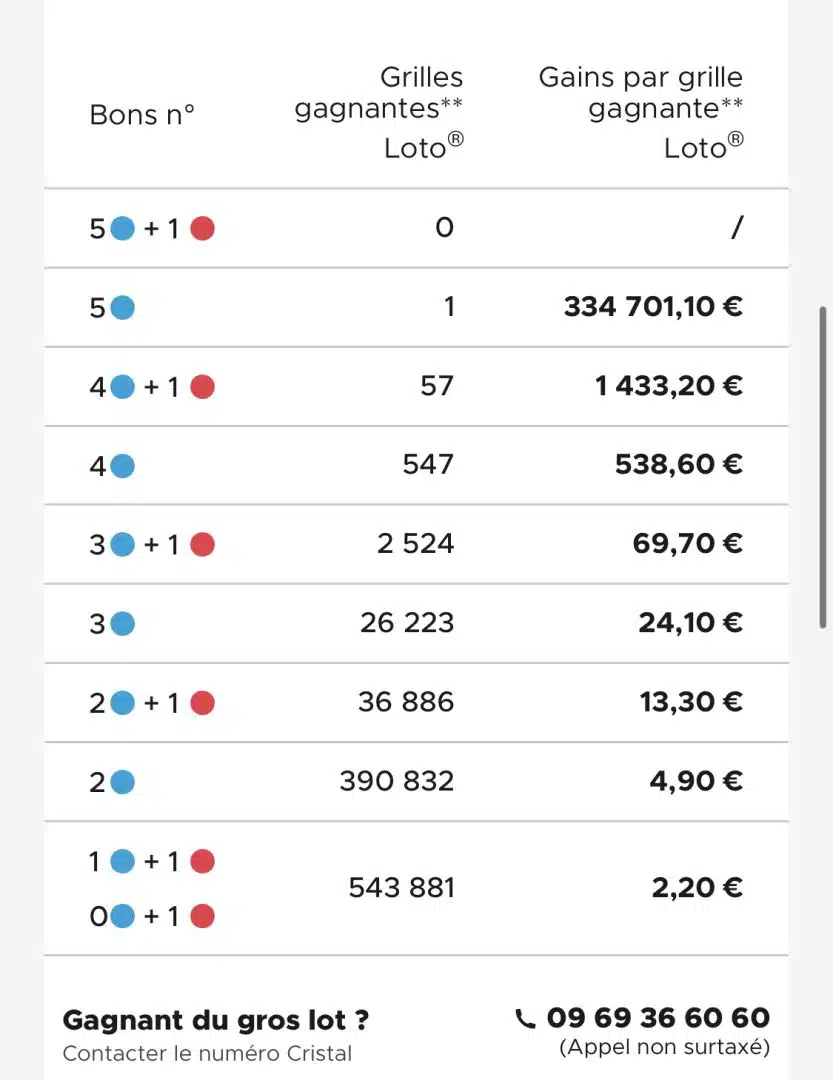Click the page scrollbar on the right edge
The width and height of the screenshot is (833, 1080).
click(x=823, y=468)
